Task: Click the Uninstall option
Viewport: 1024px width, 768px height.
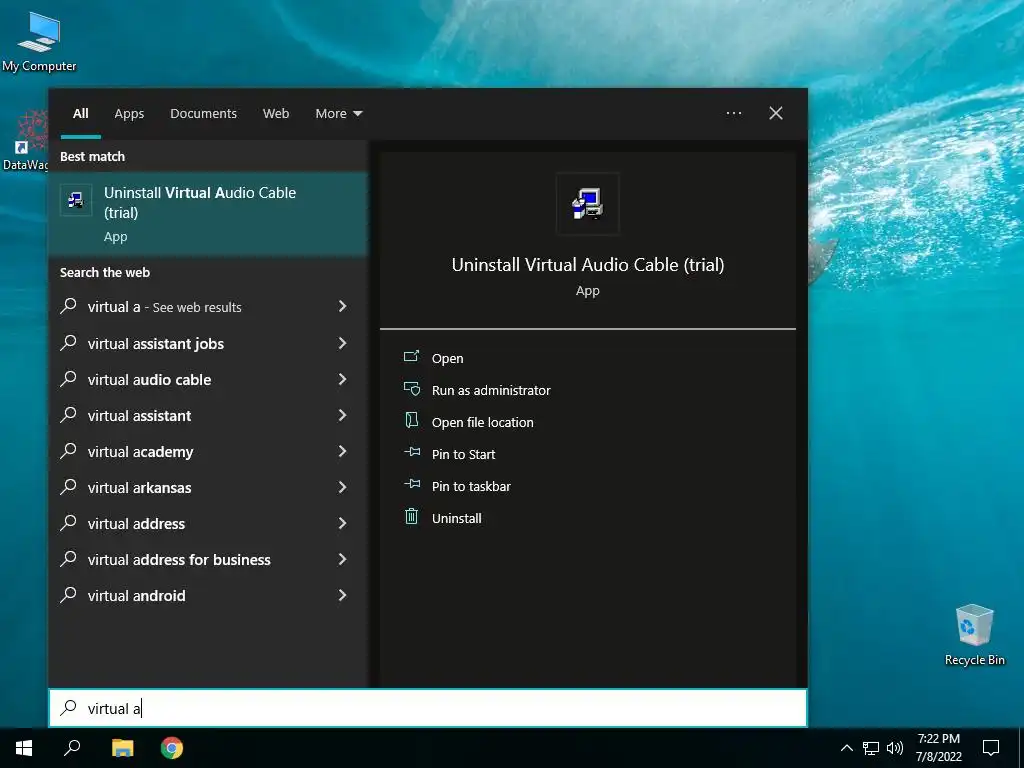Action: (x=456, y=519)
